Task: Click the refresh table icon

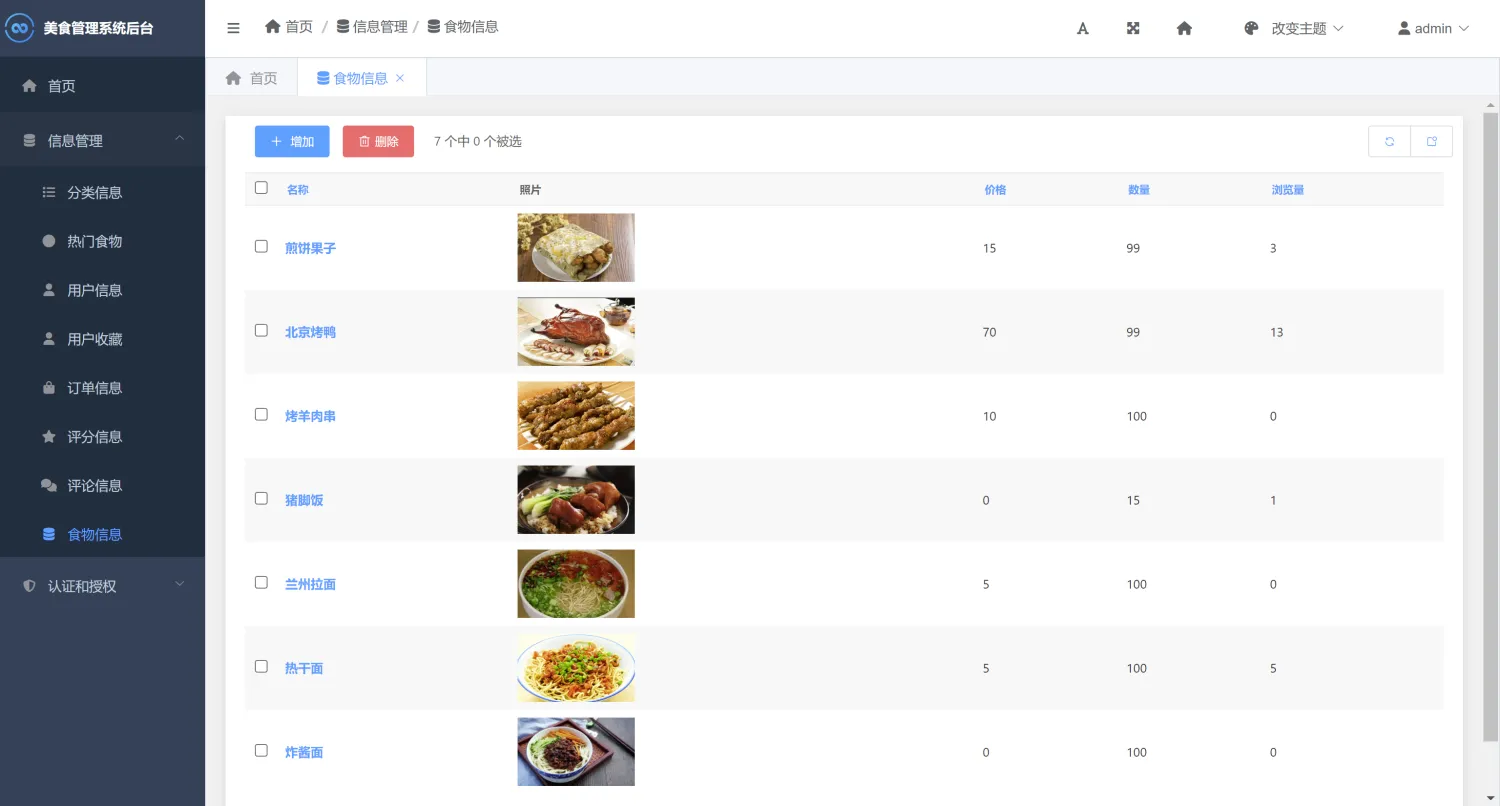Action: [x=1389, y=142]
